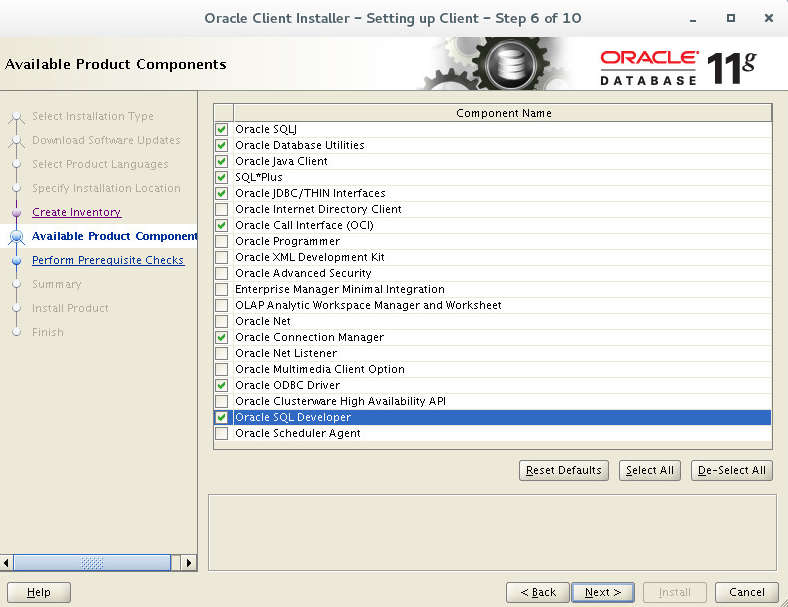The image size is (788, 607).
Task: Cancel the Oracle Client installation
Action: point(747,592)
